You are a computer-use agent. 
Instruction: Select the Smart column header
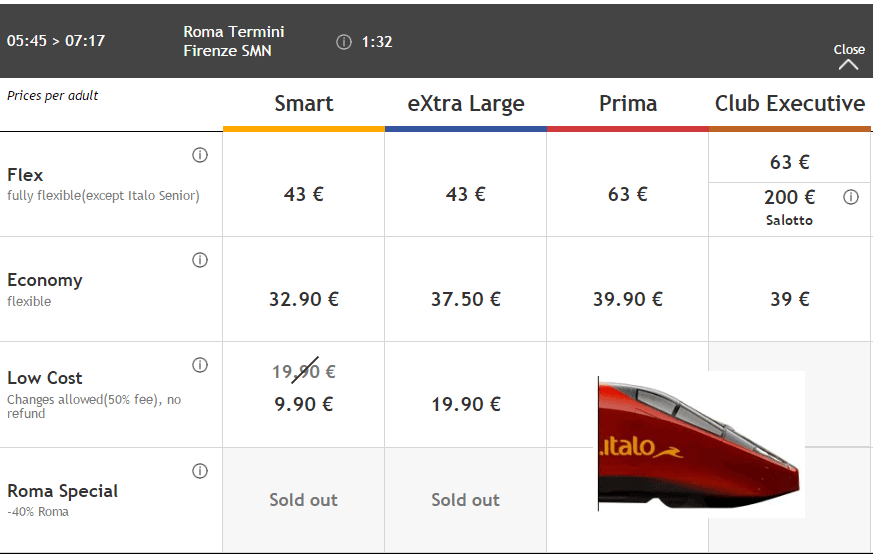point(304,104)
